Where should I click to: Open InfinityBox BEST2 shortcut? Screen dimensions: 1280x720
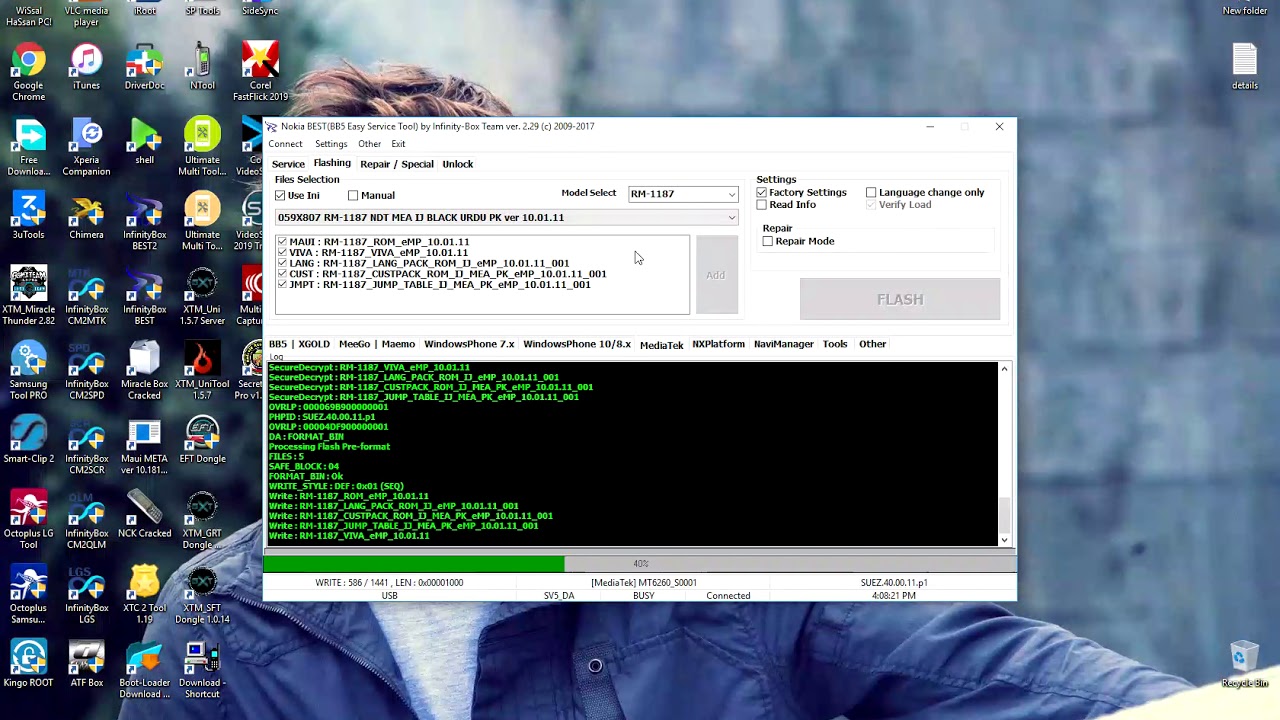[x=144, y=222]
